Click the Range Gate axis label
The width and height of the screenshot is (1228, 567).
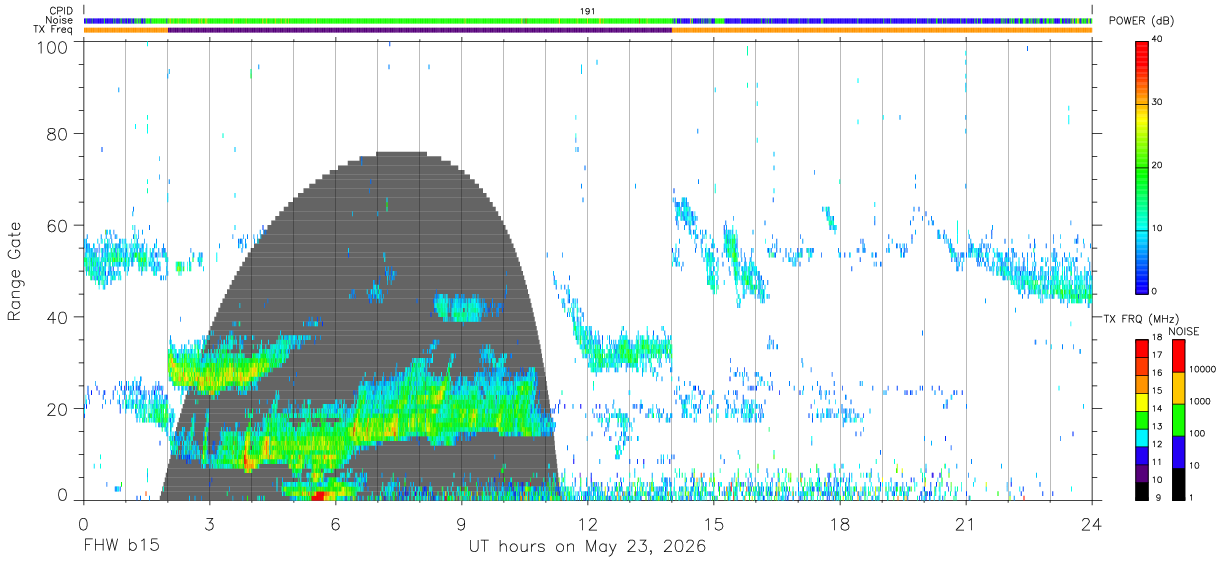tap(15, 272)
